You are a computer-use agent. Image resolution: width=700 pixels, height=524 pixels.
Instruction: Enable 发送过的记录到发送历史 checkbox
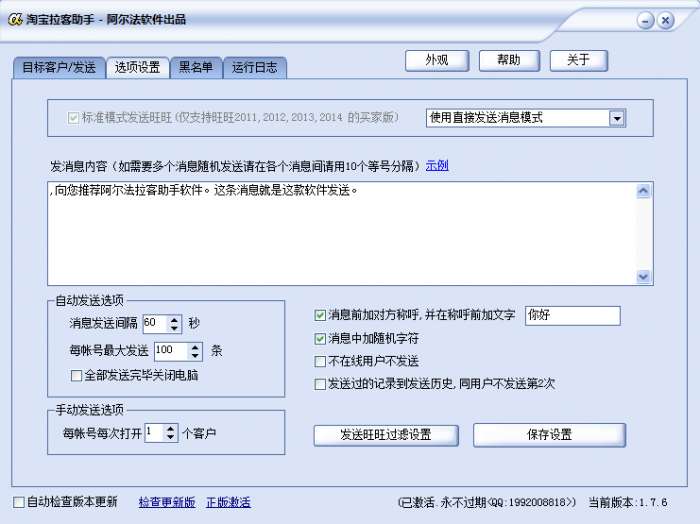pyautogui.click(x=320, y=384)
